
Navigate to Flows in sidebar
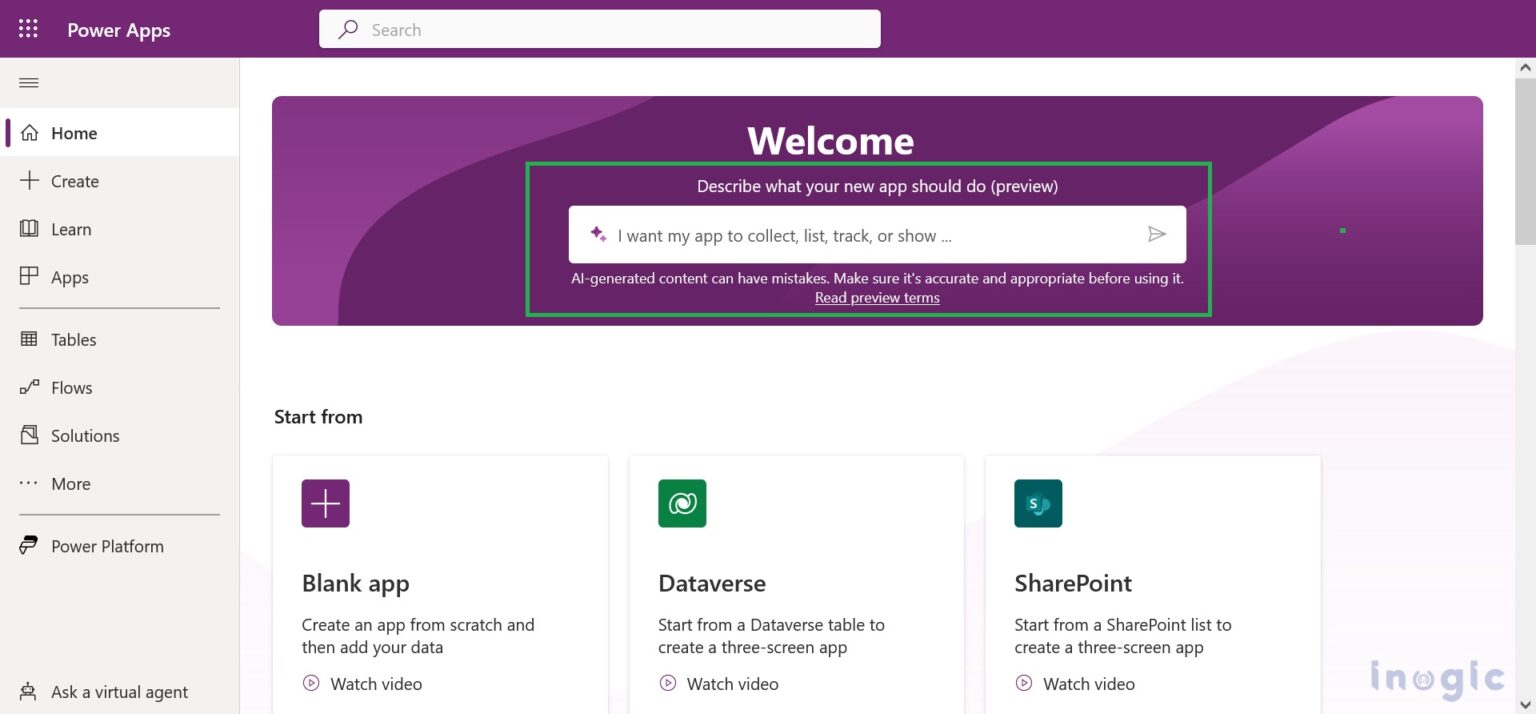(71, 388)
